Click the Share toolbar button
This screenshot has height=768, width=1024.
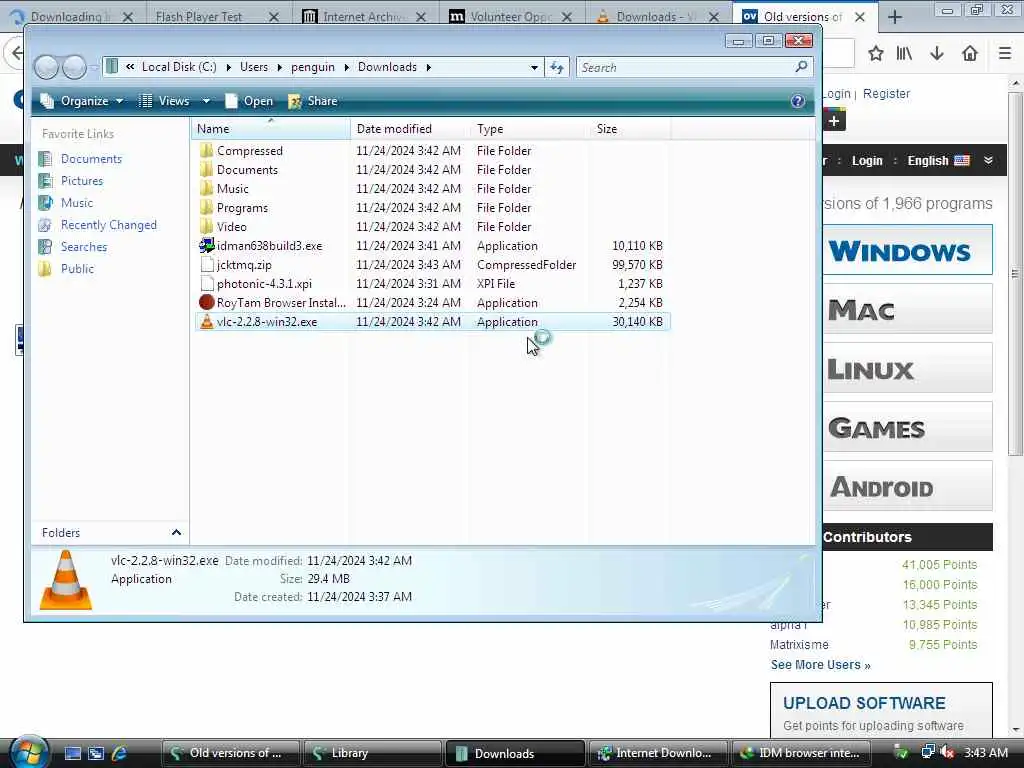click(x=313, y=101)
